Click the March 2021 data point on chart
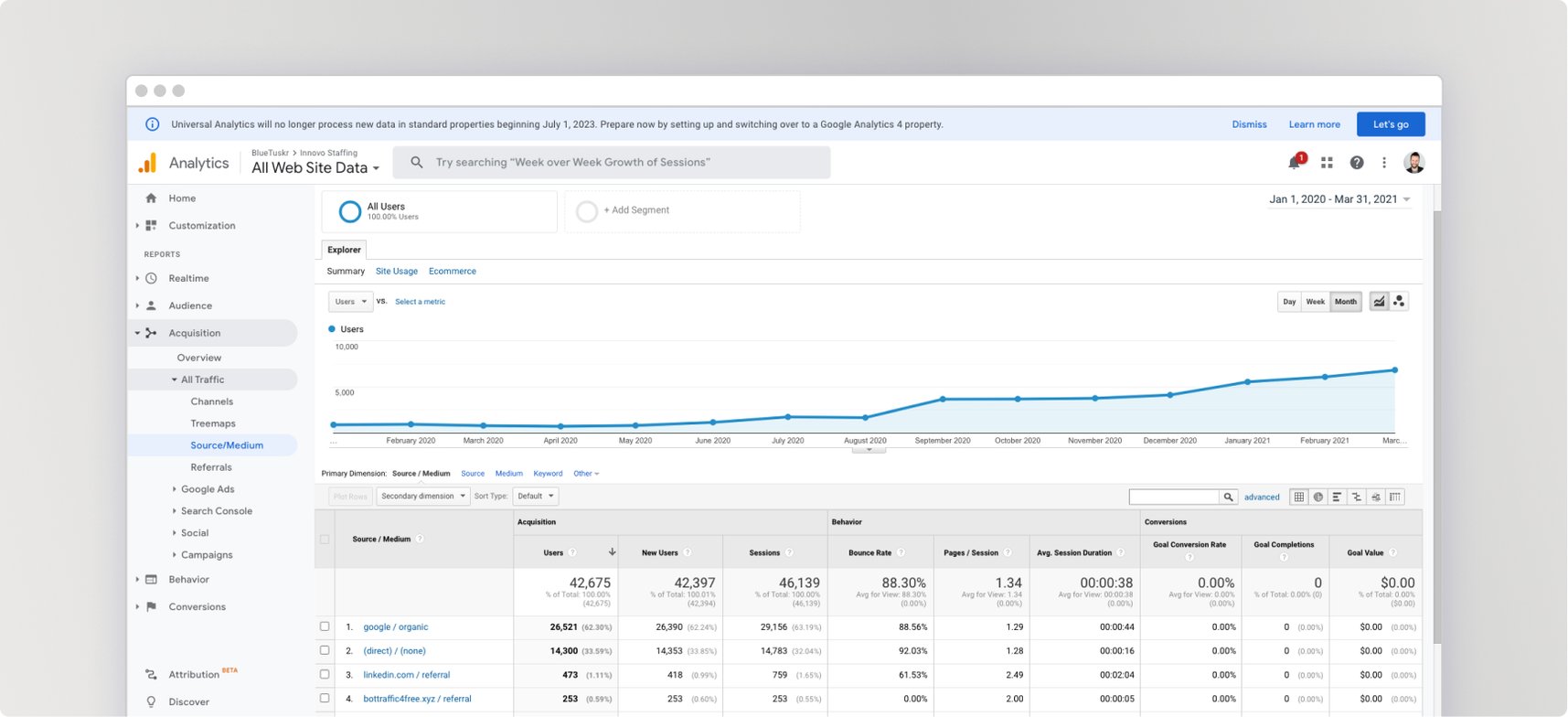 [x=1395, y=370]
